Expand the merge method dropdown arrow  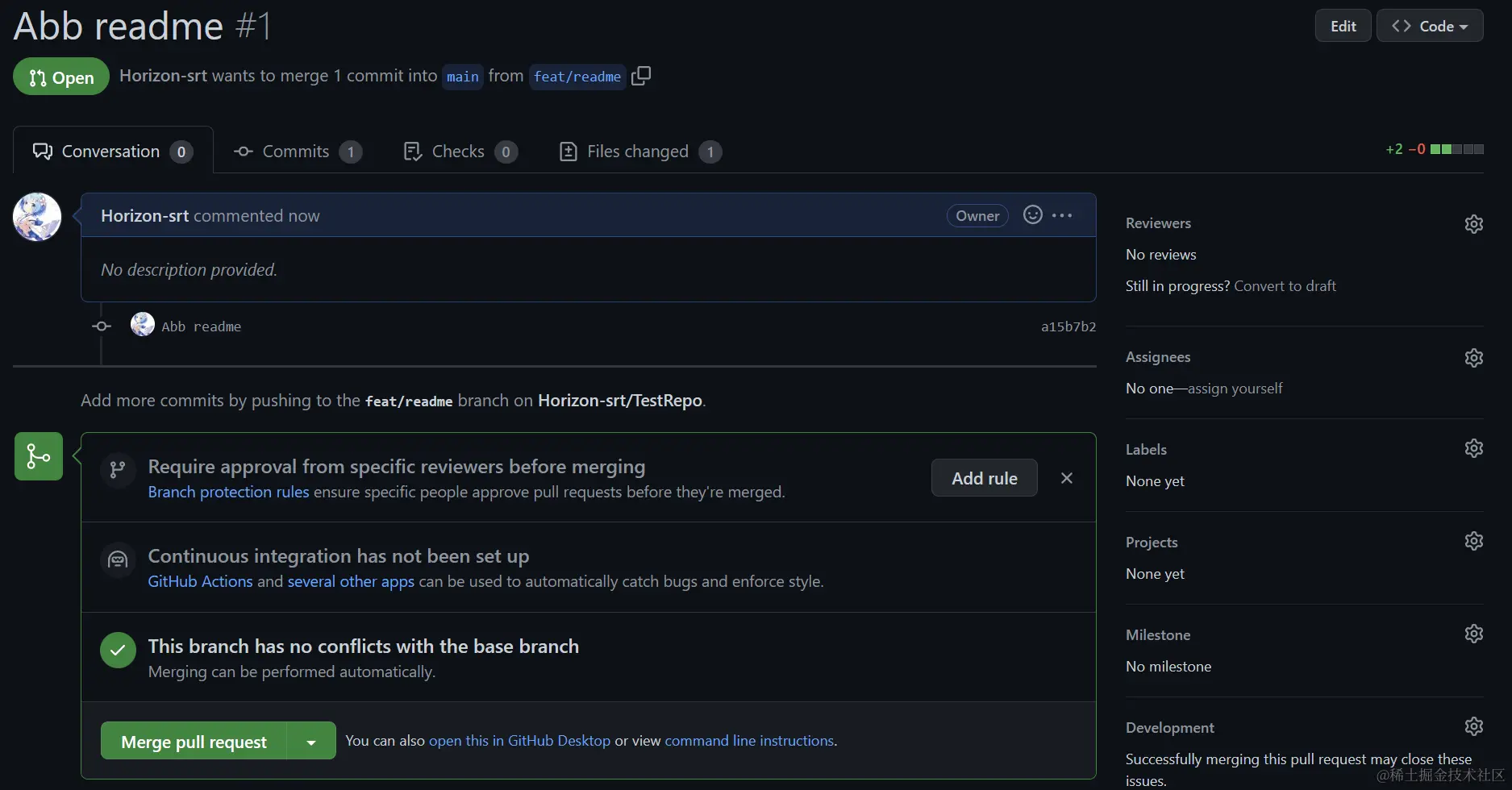click(311, 741)
